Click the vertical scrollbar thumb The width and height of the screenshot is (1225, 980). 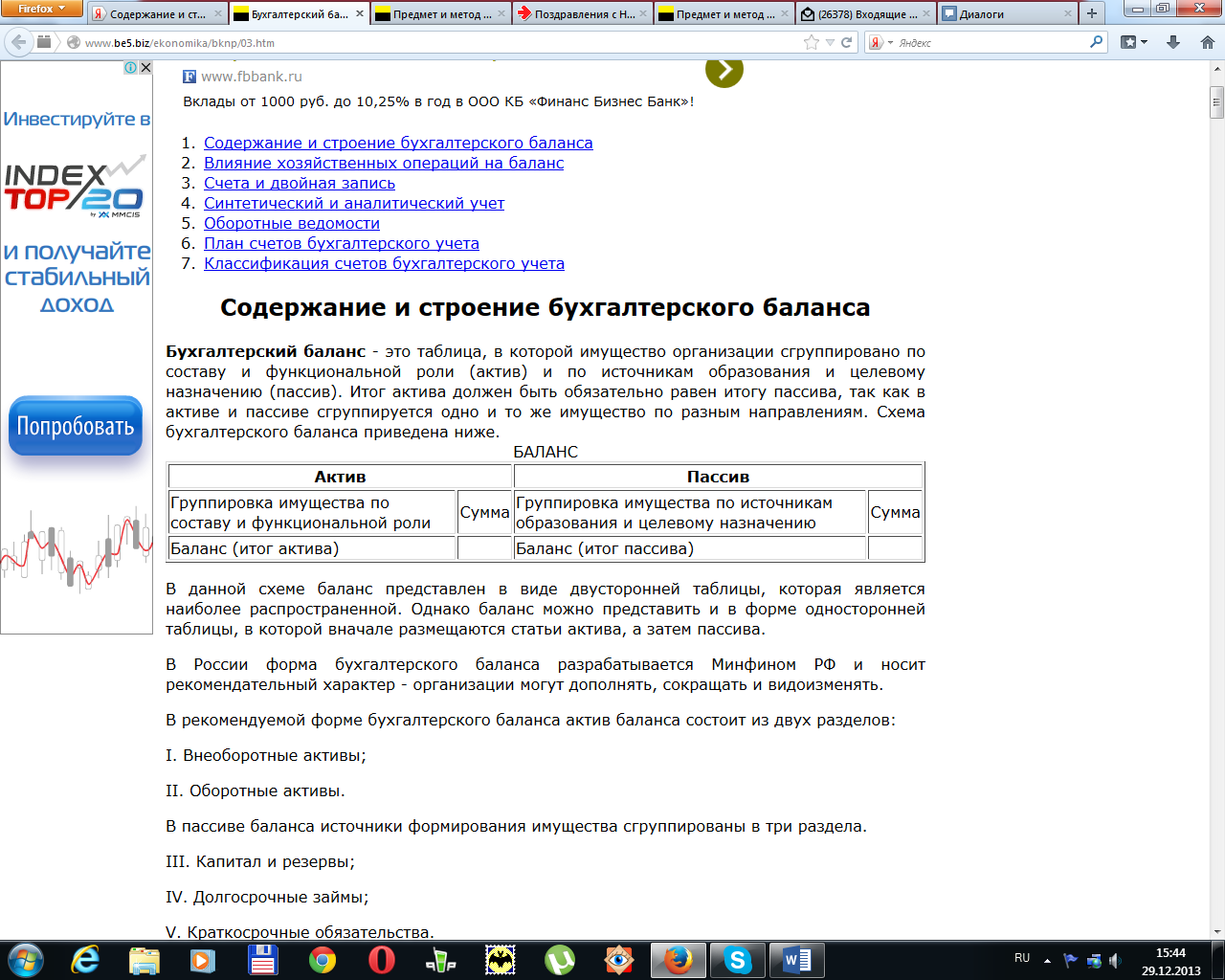pos(1216,100)
